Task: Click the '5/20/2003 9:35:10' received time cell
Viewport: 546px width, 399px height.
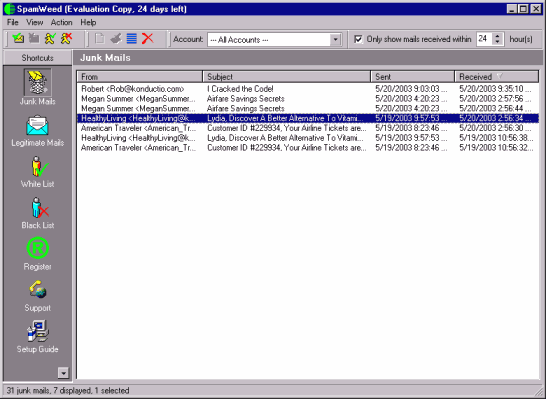Action: [x=495, y=89]
